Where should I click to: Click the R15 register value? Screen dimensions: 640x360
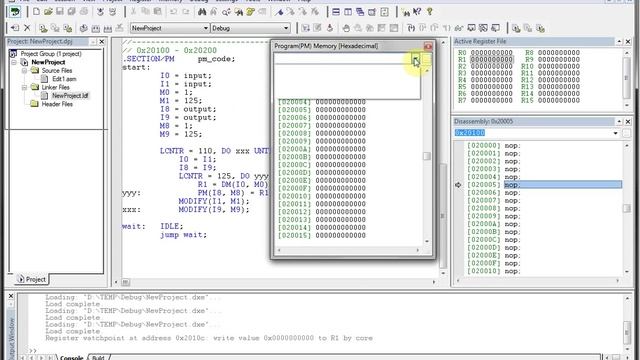(x=559, y=100)
